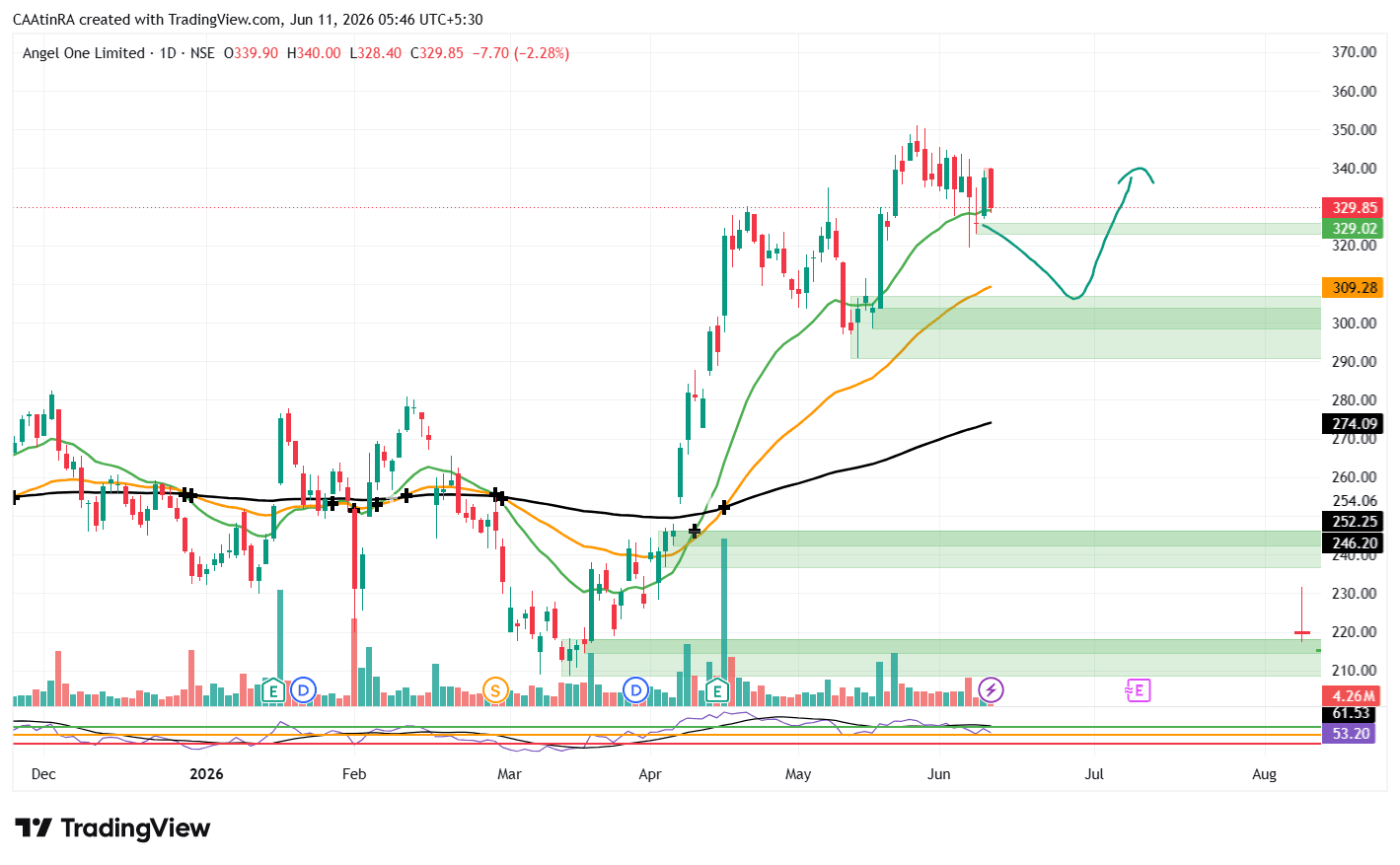Click the Mar label on time axis
1400x865 pixels.
[x=509, y=774]
